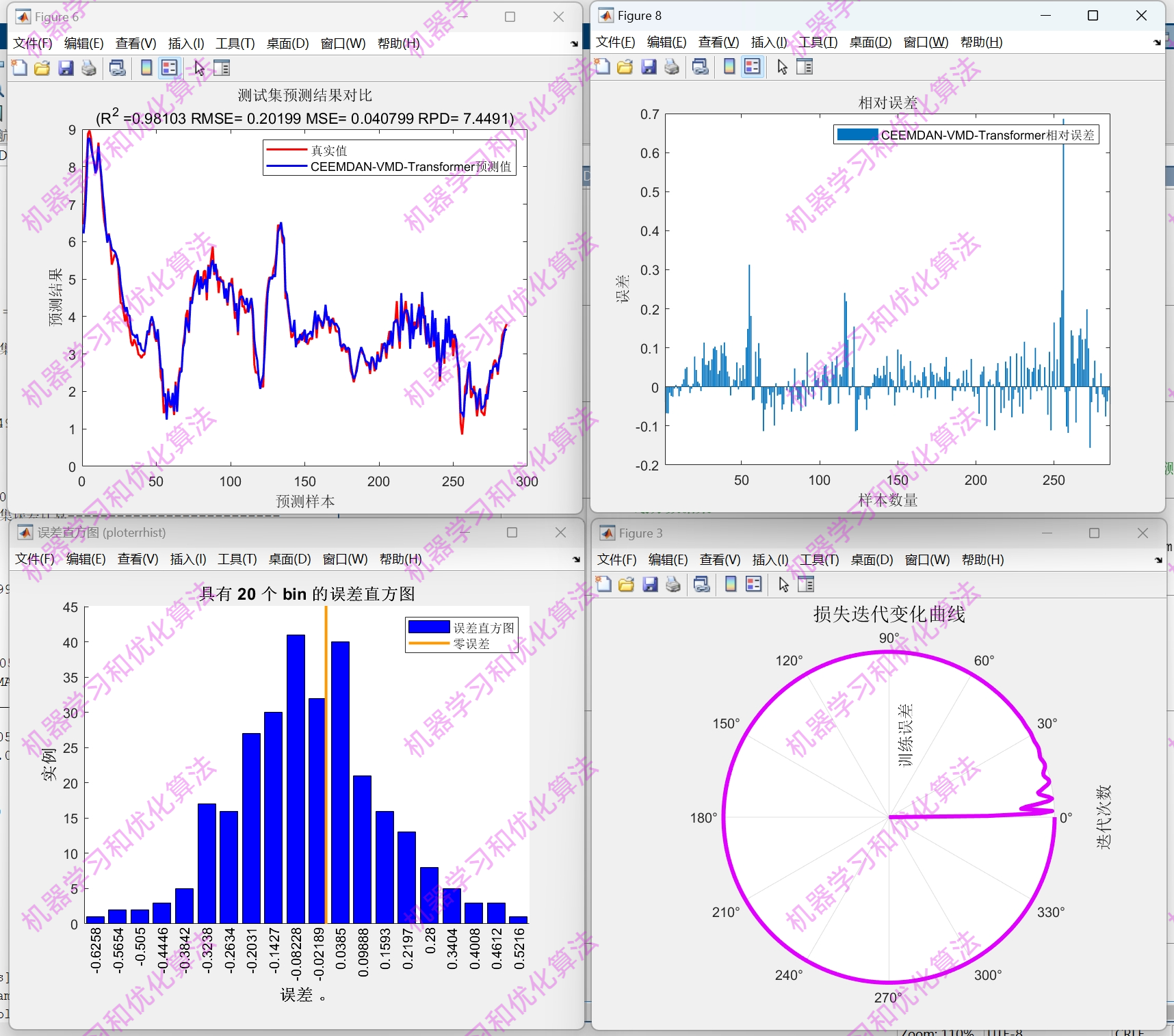
Task: Print Figure 3 with the printer icon
Action: coord(673,584)
